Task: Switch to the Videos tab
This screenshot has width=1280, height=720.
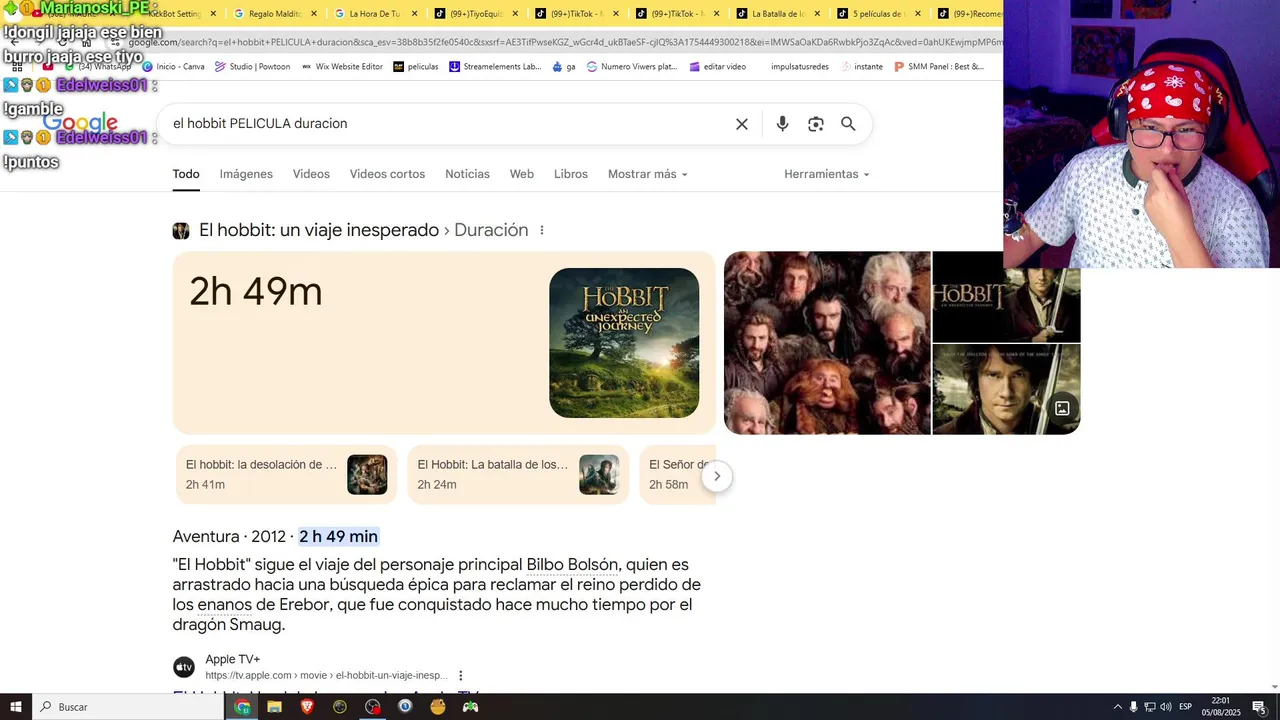Action: coord(311,174)
